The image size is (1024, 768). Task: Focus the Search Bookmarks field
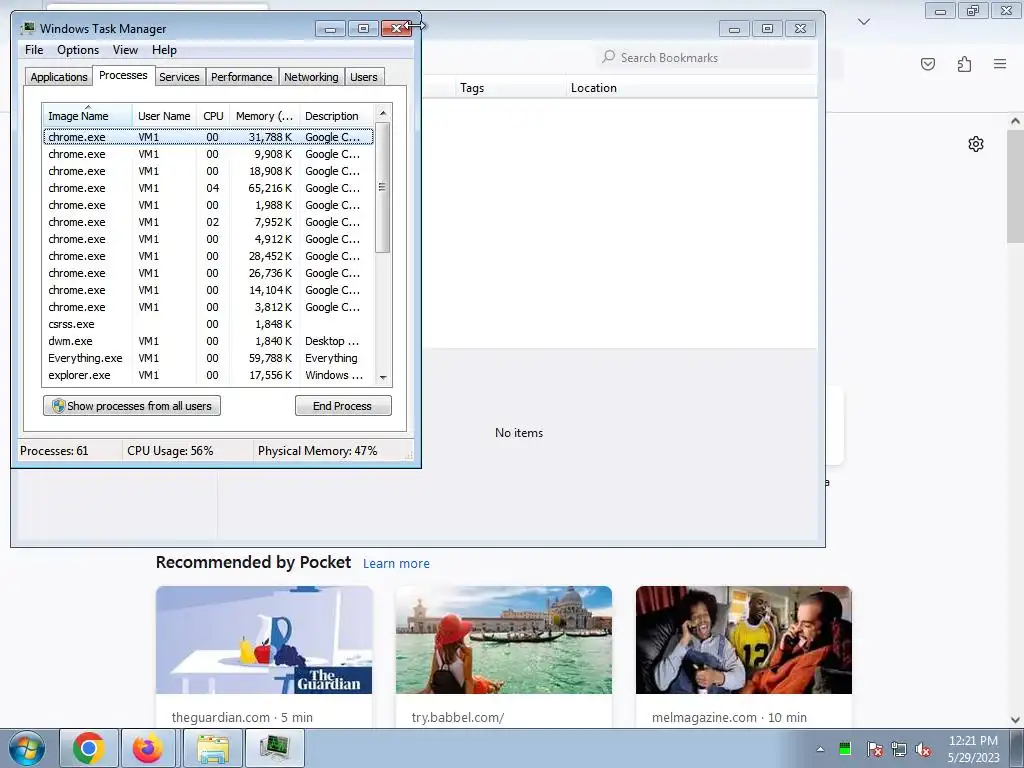point(705,57)
